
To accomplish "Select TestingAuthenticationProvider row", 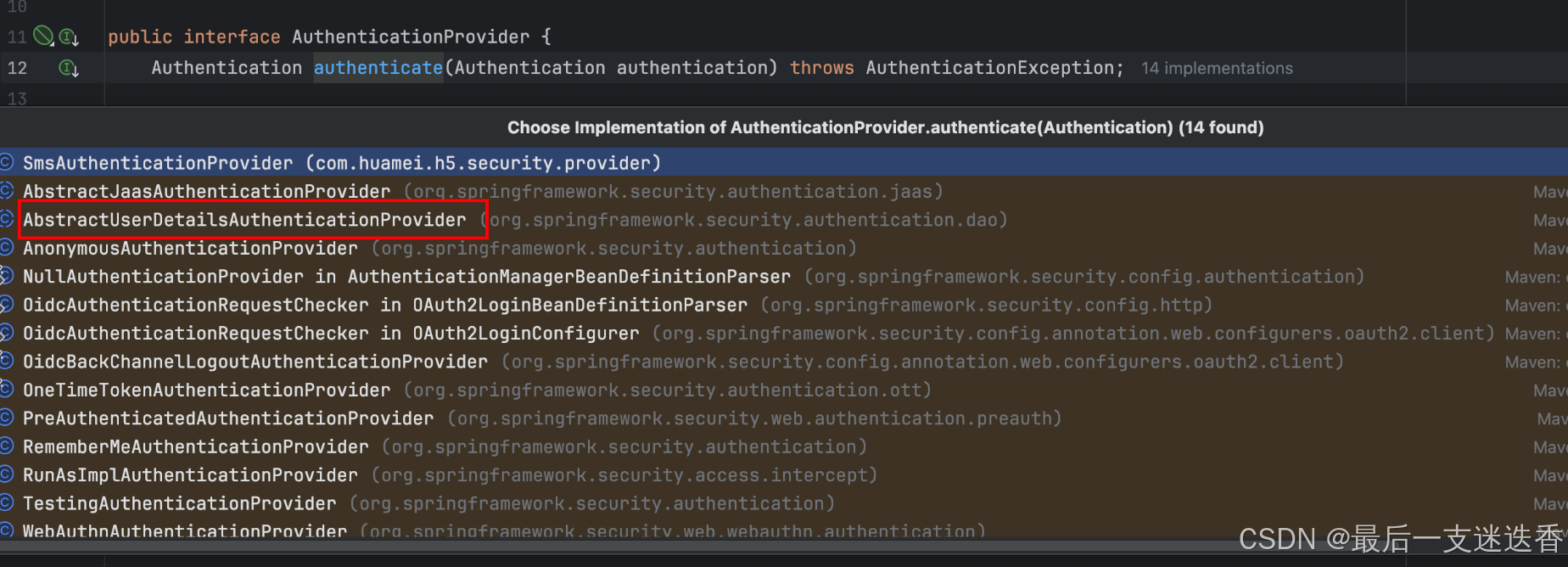I will [784, 503].
